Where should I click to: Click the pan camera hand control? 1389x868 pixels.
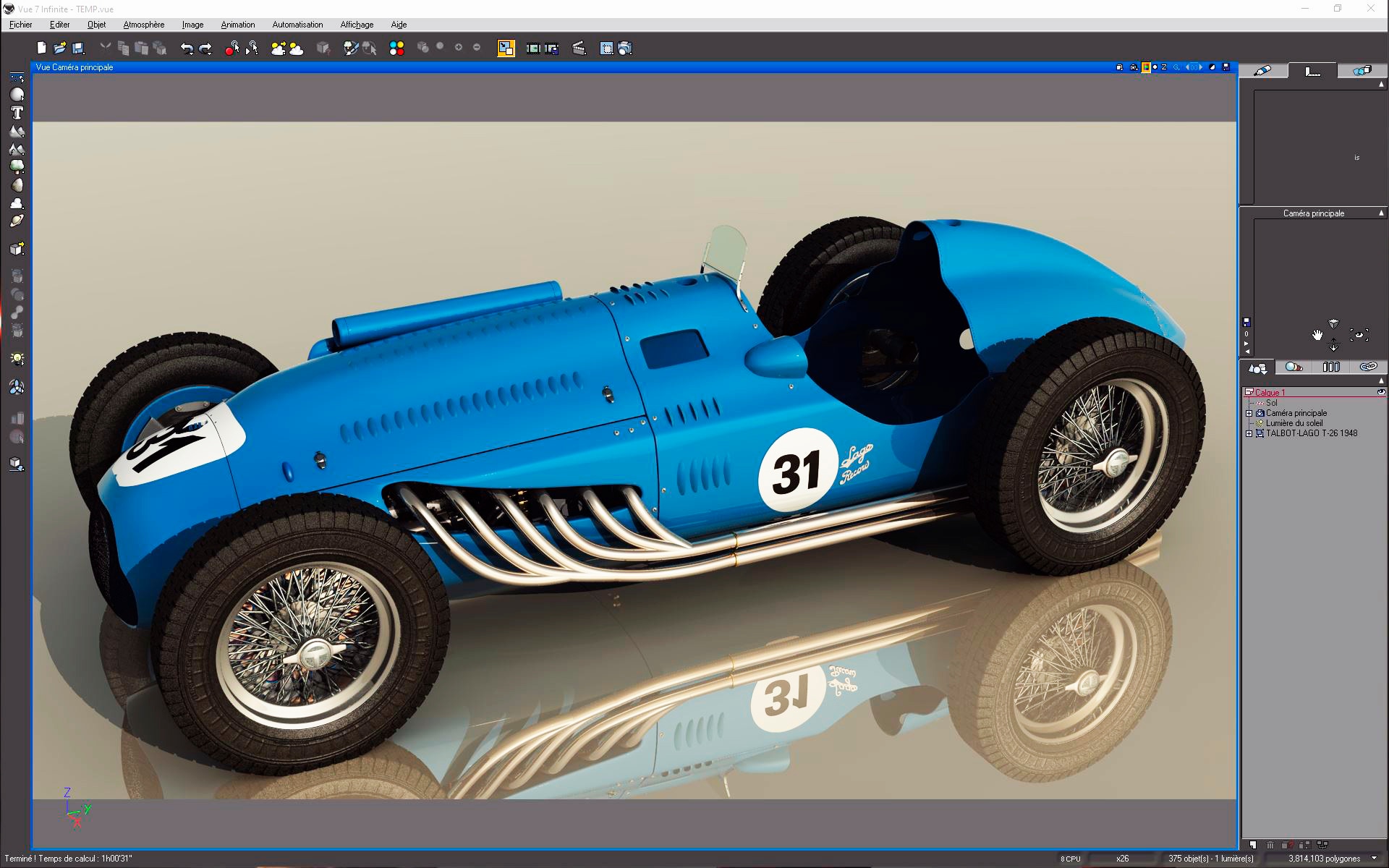pyautogui.click(x=1317, y=335)
